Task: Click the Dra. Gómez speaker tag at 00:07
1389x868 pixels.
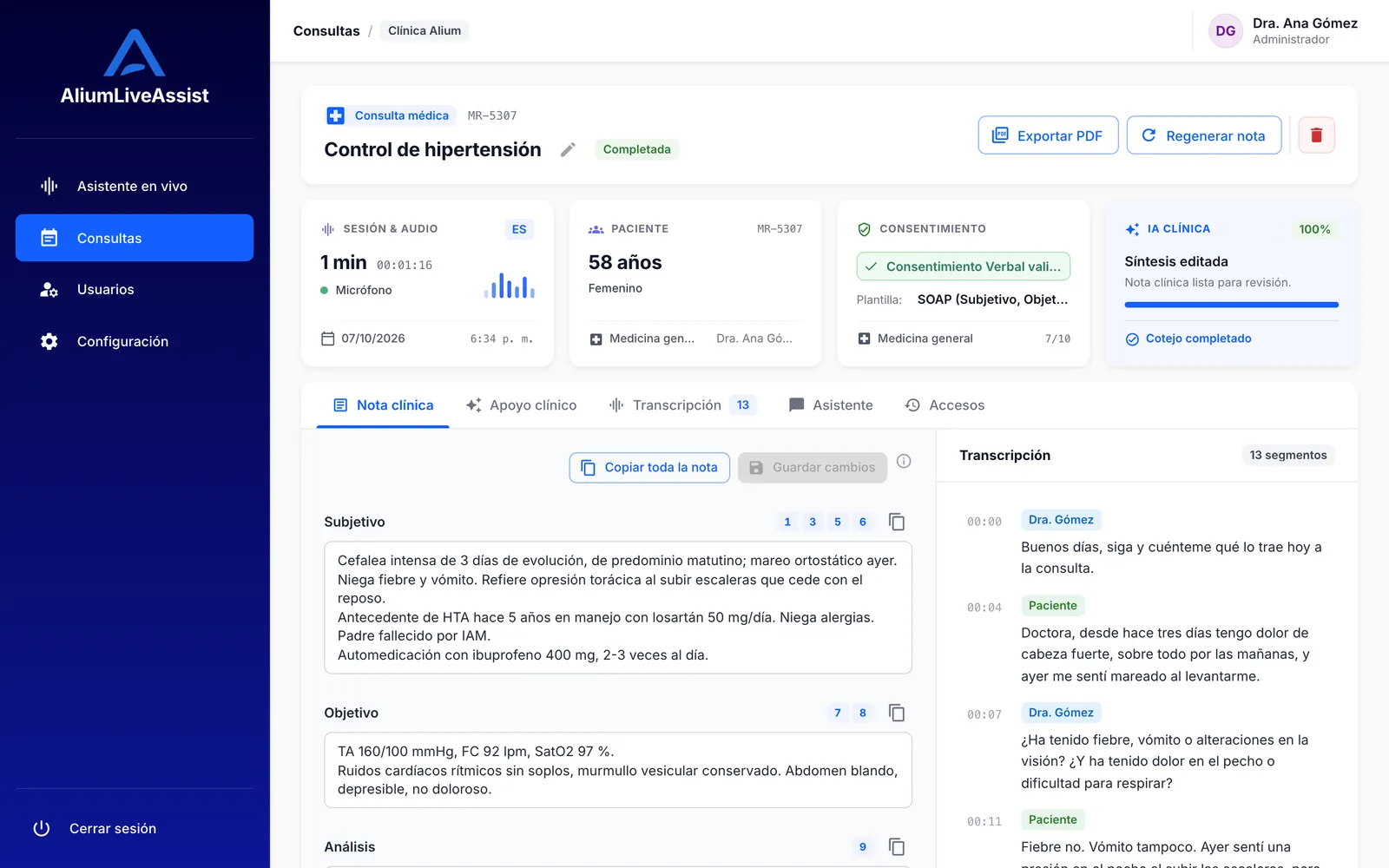Action: pos(1061,713)
